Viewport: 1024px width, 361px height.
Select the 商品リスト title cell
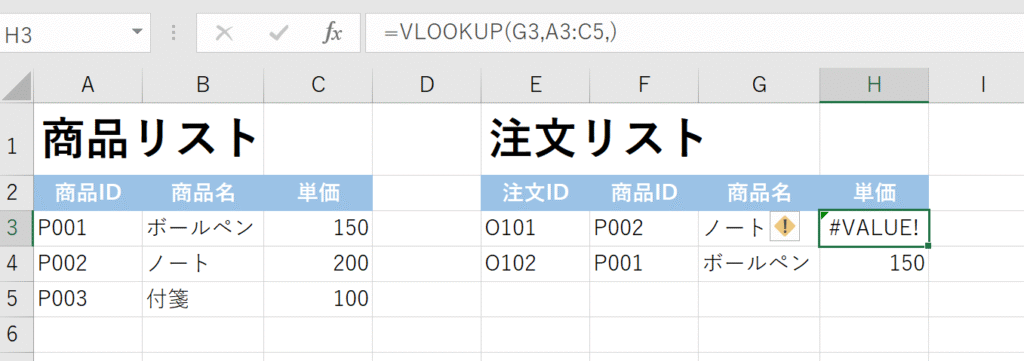(x=88, y=139)
